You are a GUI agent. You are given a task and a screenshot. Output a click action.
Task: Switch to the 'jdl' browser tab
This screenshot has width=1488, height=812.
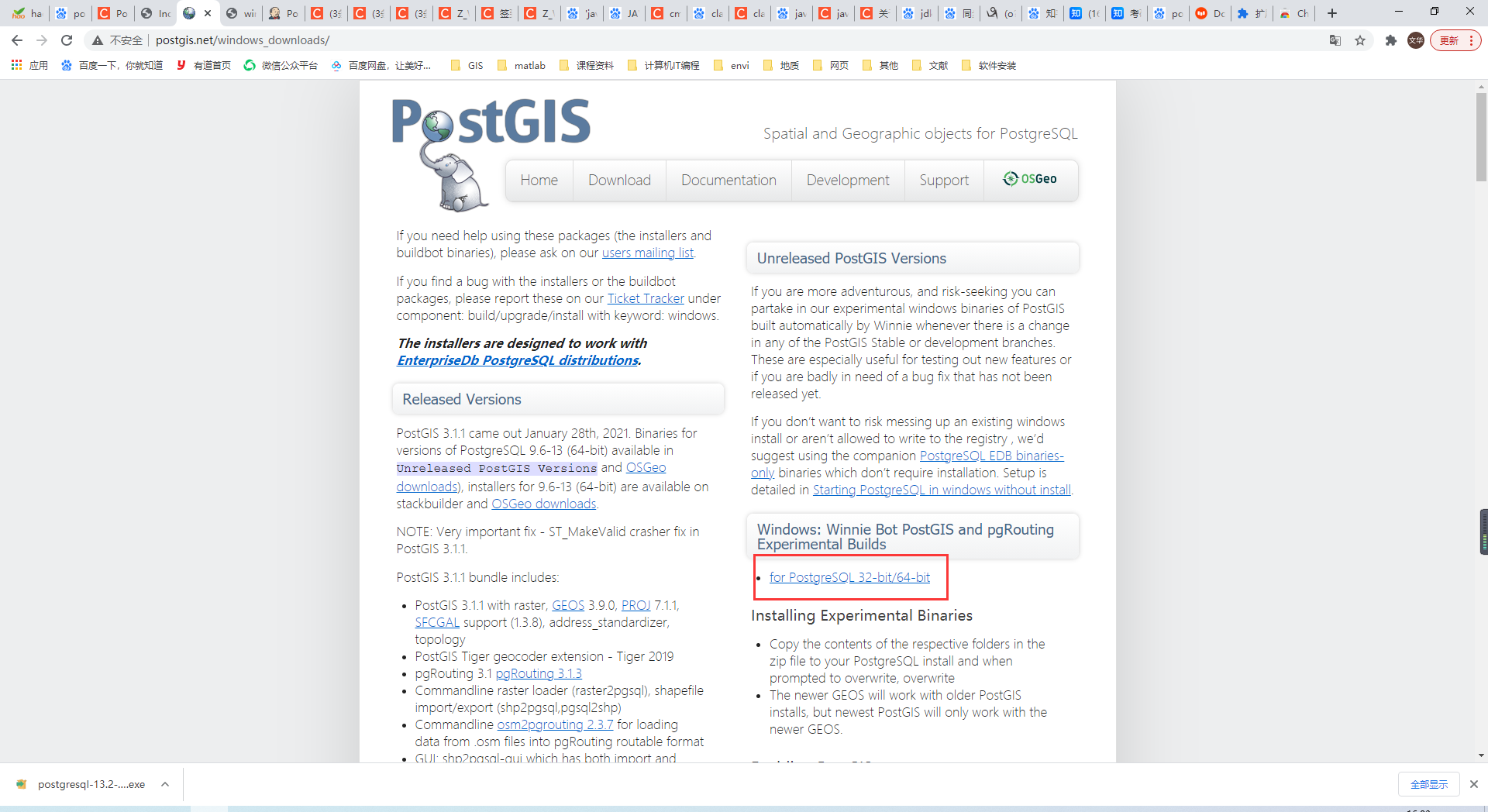pos(917,13)
